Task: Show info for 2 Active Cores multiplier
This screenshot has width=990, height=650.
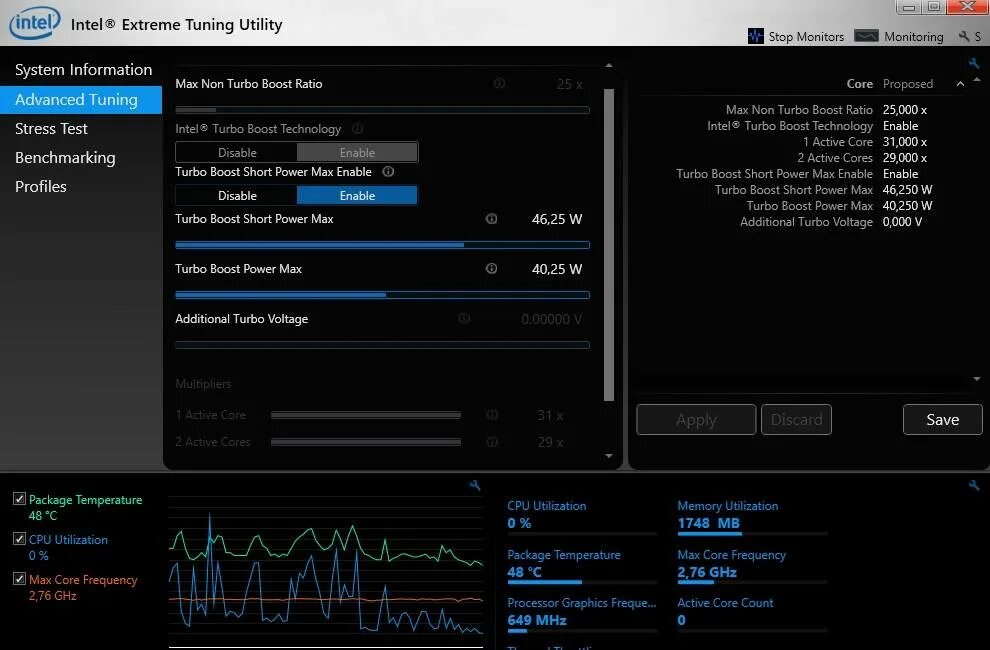Action: click(x=492, y=442)
